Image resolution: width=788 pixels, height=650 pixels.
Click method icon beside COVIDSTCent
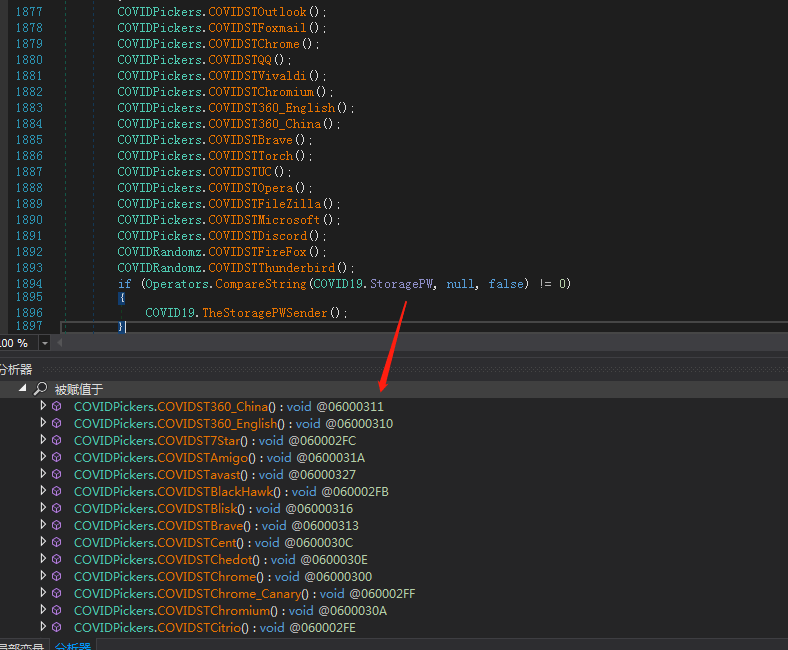57,542
